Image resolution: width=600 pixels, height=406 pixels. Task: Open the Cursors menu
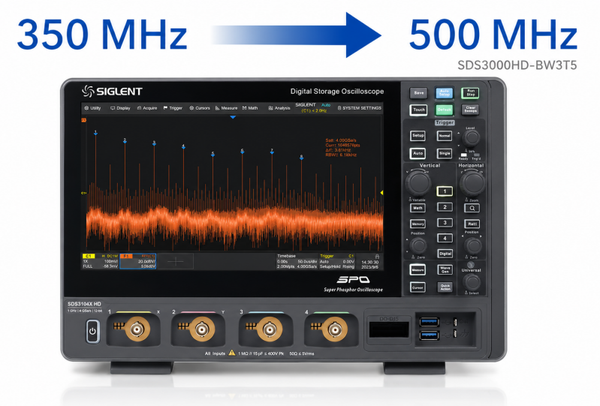pyautogui.click(x=200, y=108)
